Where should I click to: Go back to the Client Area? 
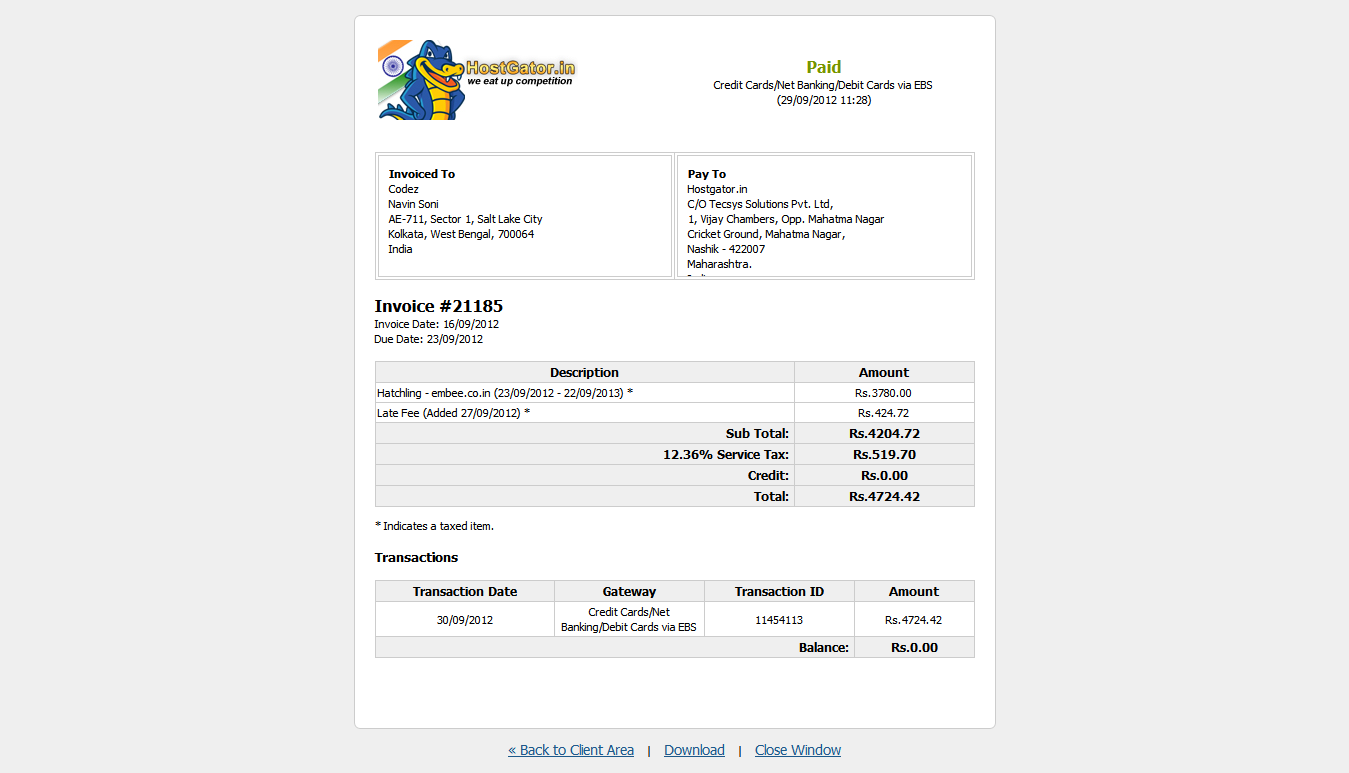(x=571, y=750)
